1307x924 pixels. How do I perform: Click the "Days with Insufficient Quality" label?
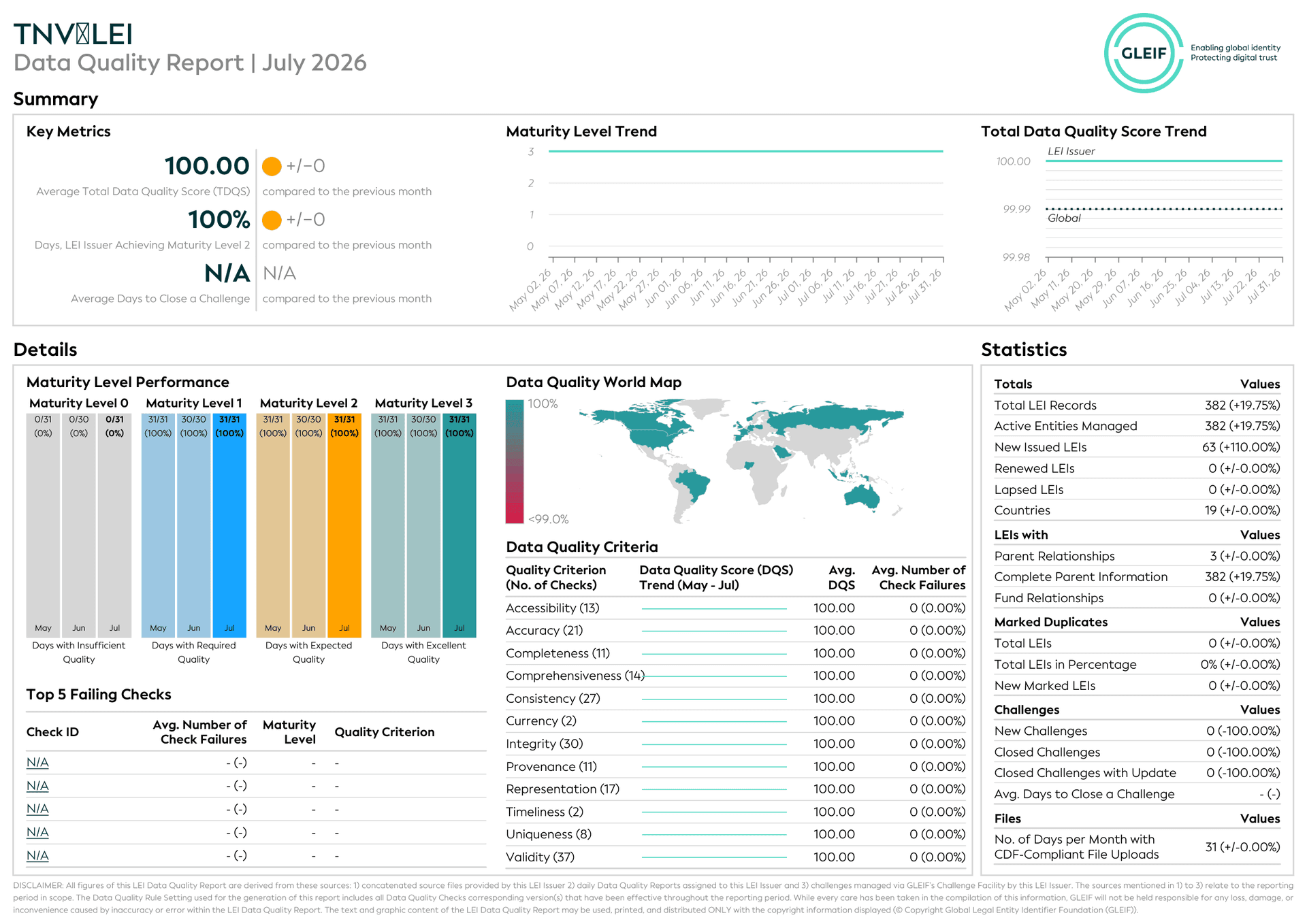(x=79, y=652)
